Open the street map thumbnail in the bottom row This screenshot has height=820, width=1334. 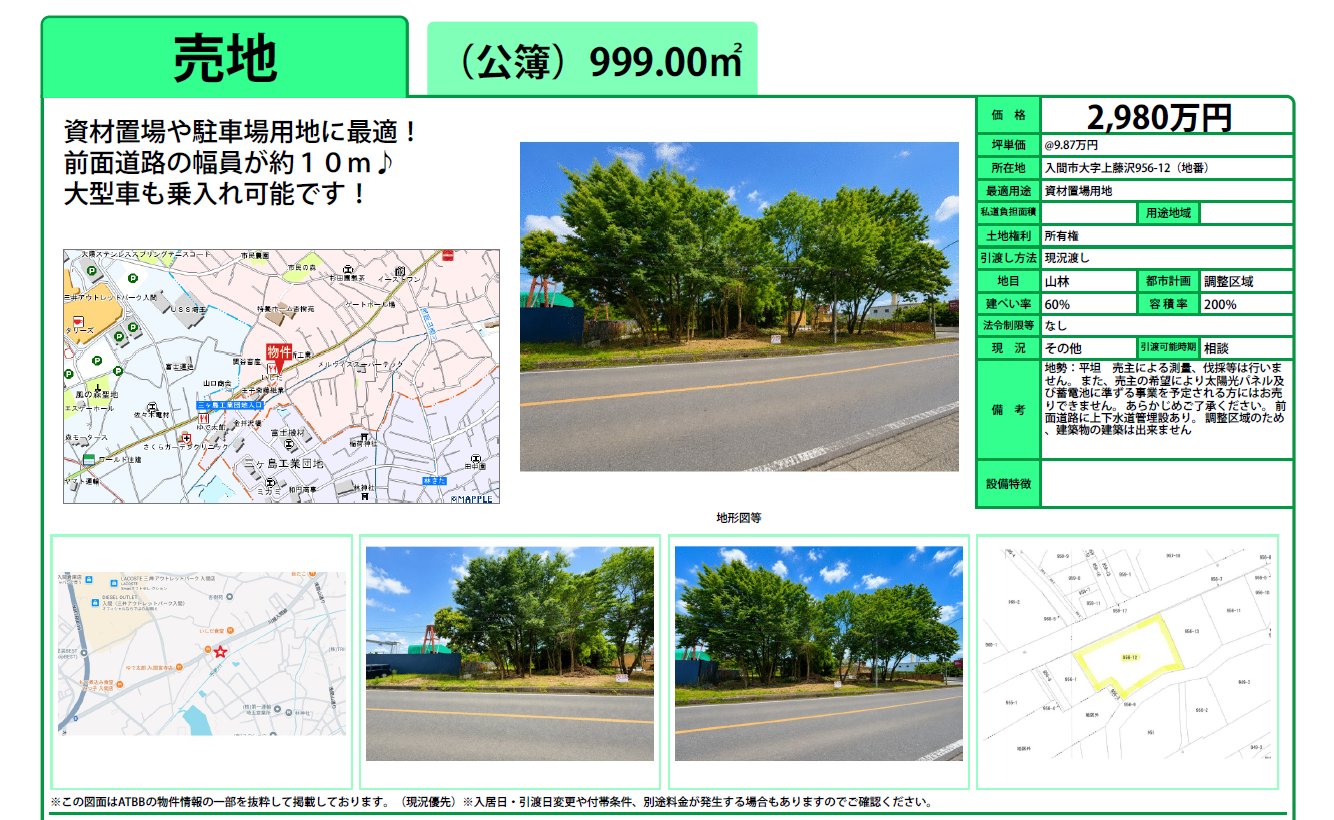coord(201,654)
